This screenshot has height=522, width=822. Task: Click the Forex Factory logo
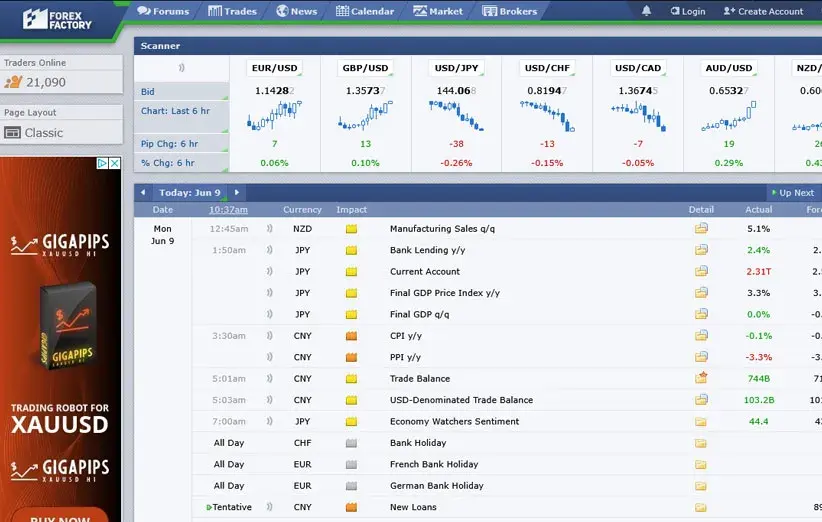point(57,18)
